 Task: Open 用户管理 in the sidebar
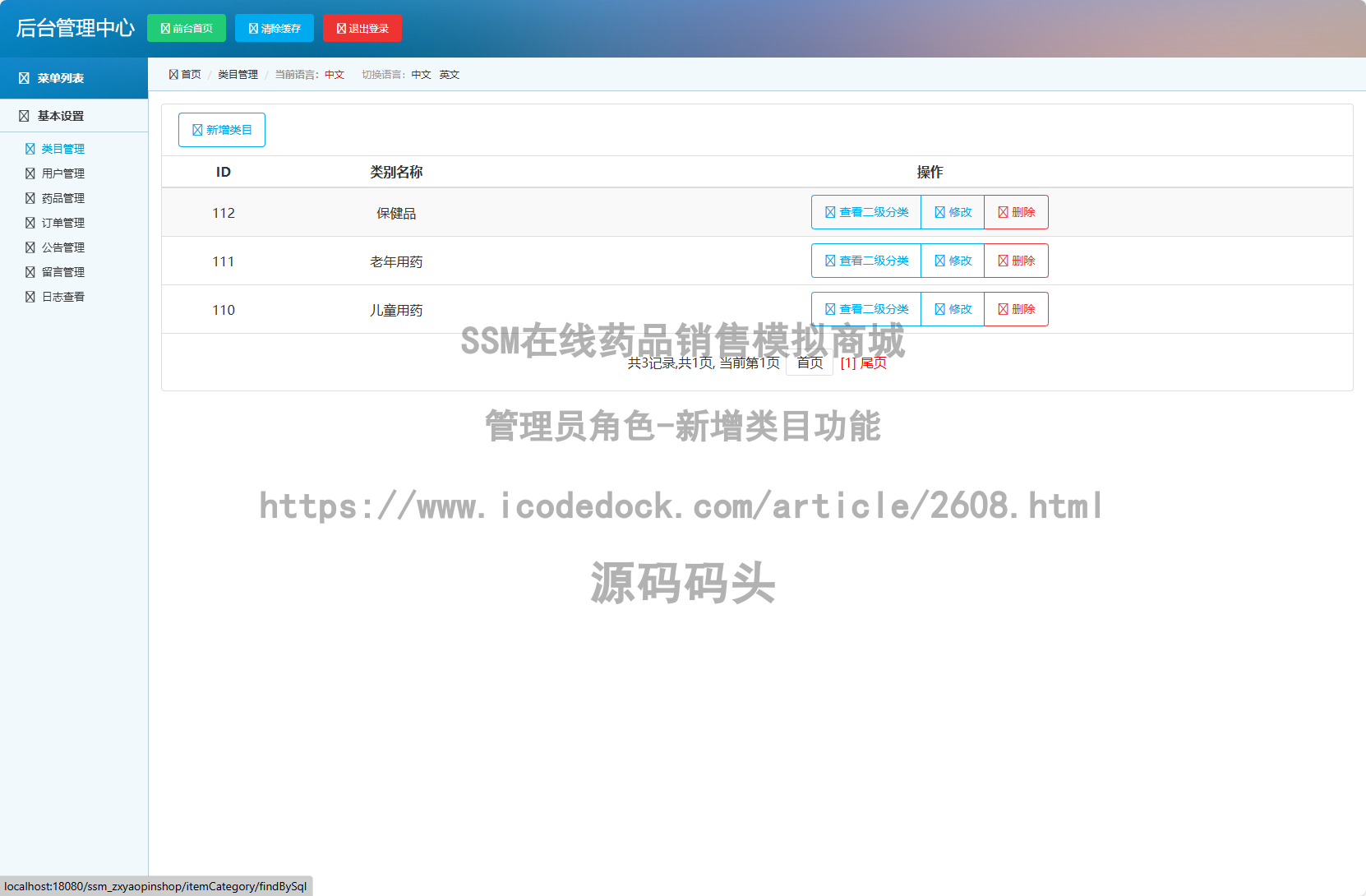[x=62, y=173]
